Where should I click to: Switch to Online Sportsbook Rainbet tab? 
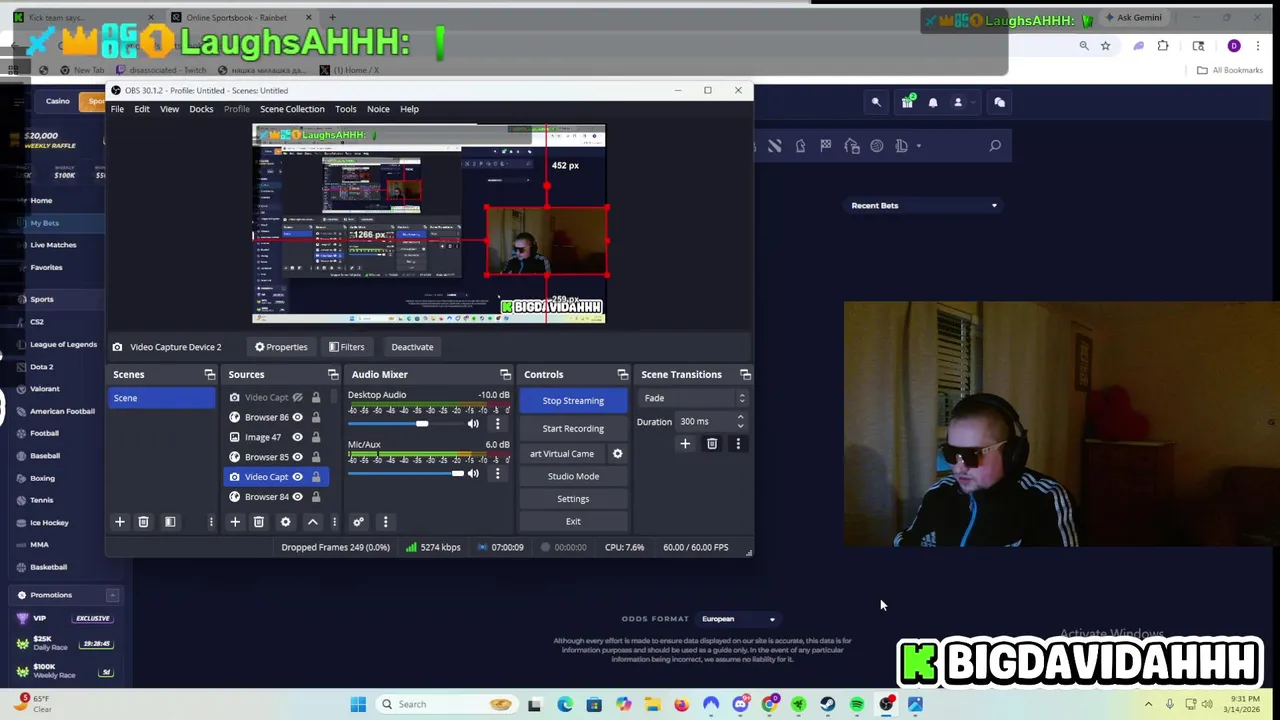(240, 17)
